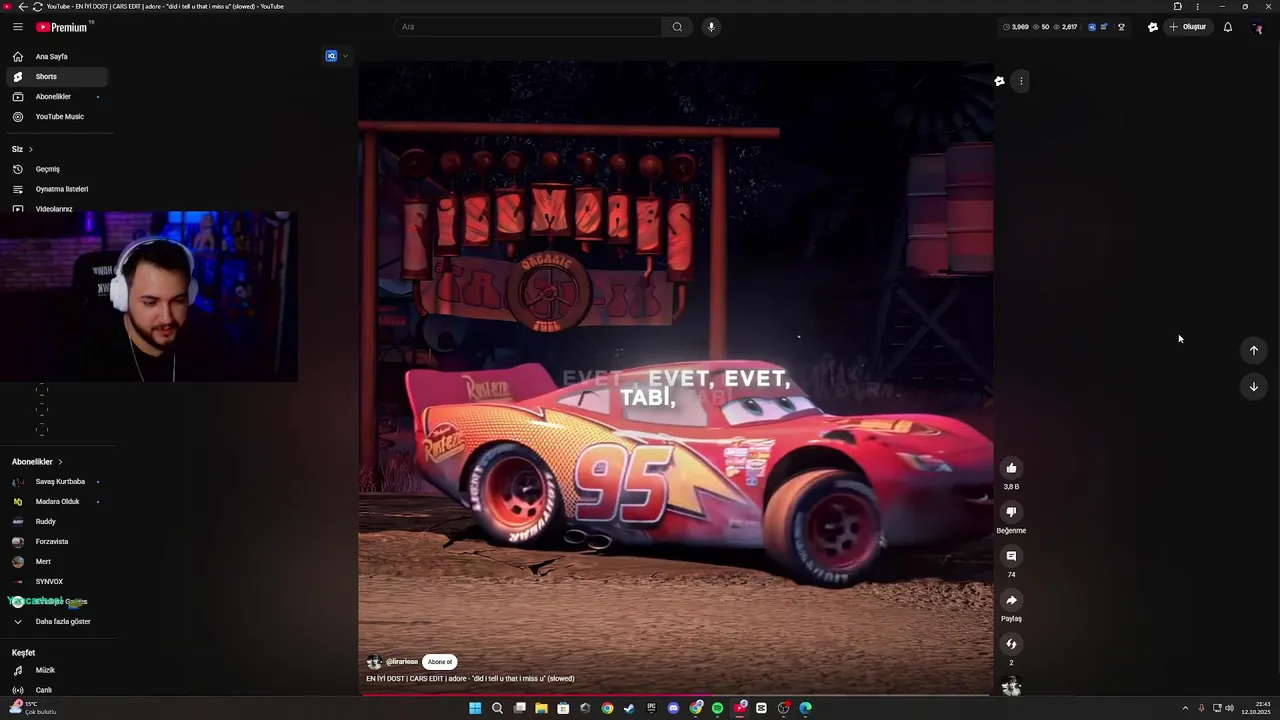Expand the Abonelikler section header chevron
This screenshot has height=720, width=1280.
click(x=60, y=462)
